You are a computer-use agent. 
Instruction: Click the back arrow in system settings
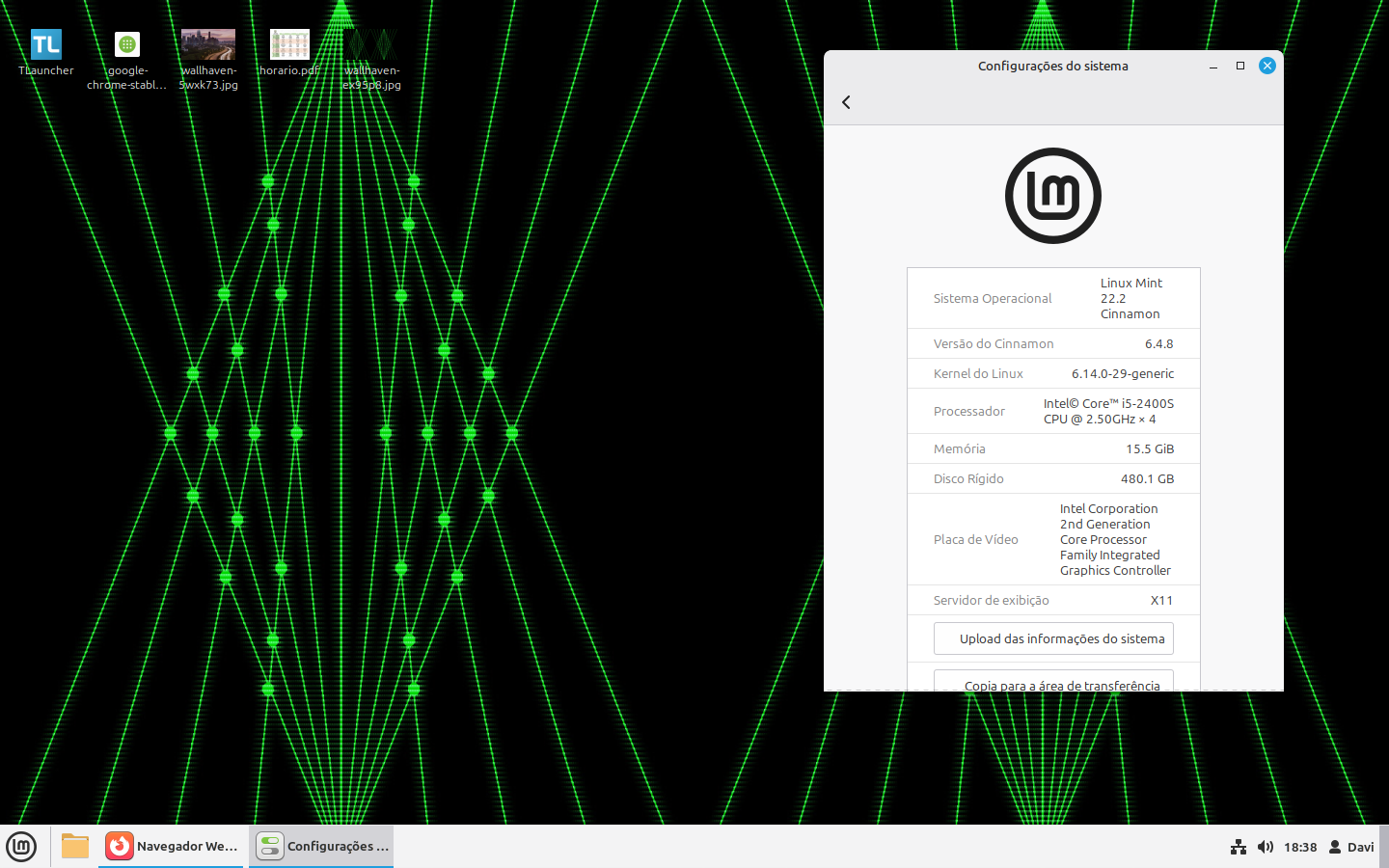[846, 102]
